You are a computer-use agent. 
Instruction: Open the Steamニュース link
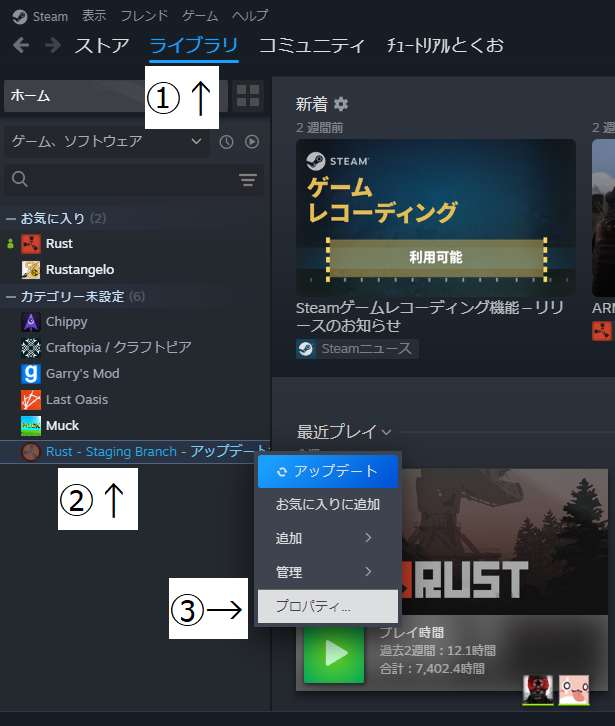click(x=358, y=349)
